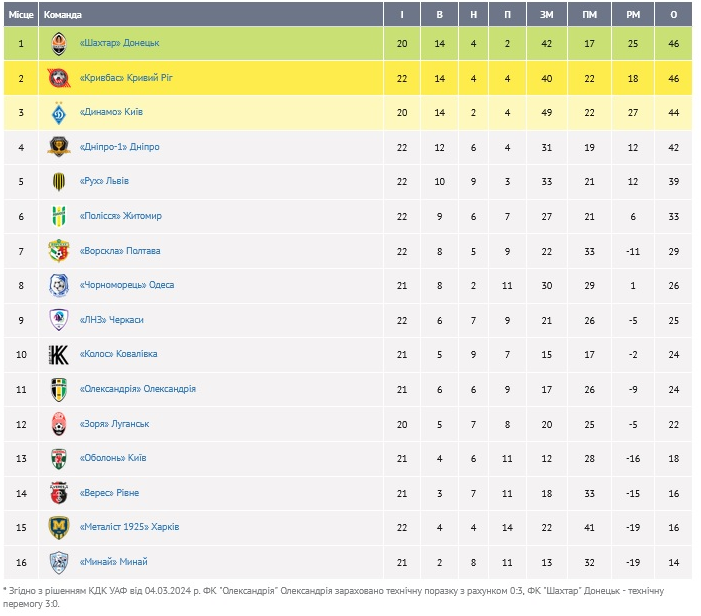The width and height of the screenshot is (701, 616).
Task: Open the «Оболонь» Київ team link
Action: 112,458
